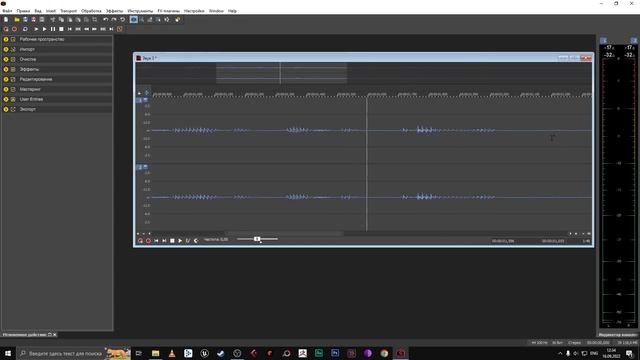Open Chrome from the taskbar
The height and width of the screenshot is (360, 640).
(x=384, y=353)
